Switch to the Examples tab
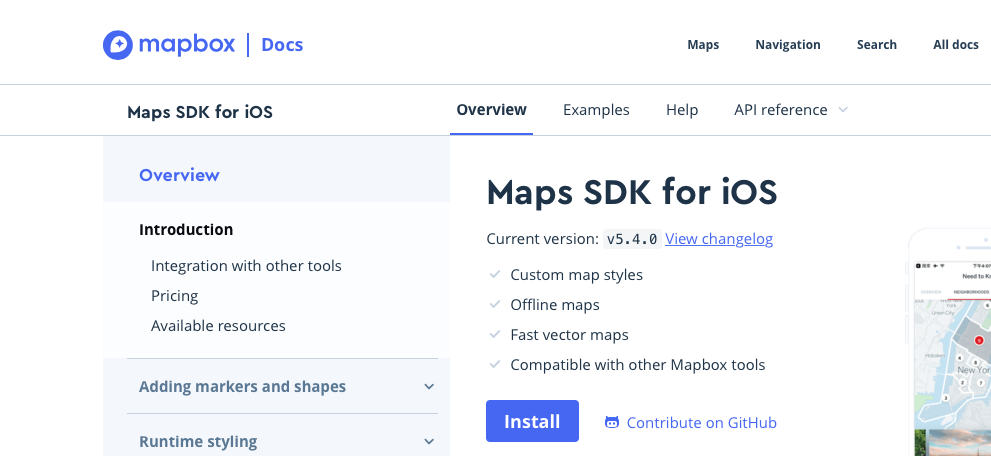991x456 pixels. (596, 110)
